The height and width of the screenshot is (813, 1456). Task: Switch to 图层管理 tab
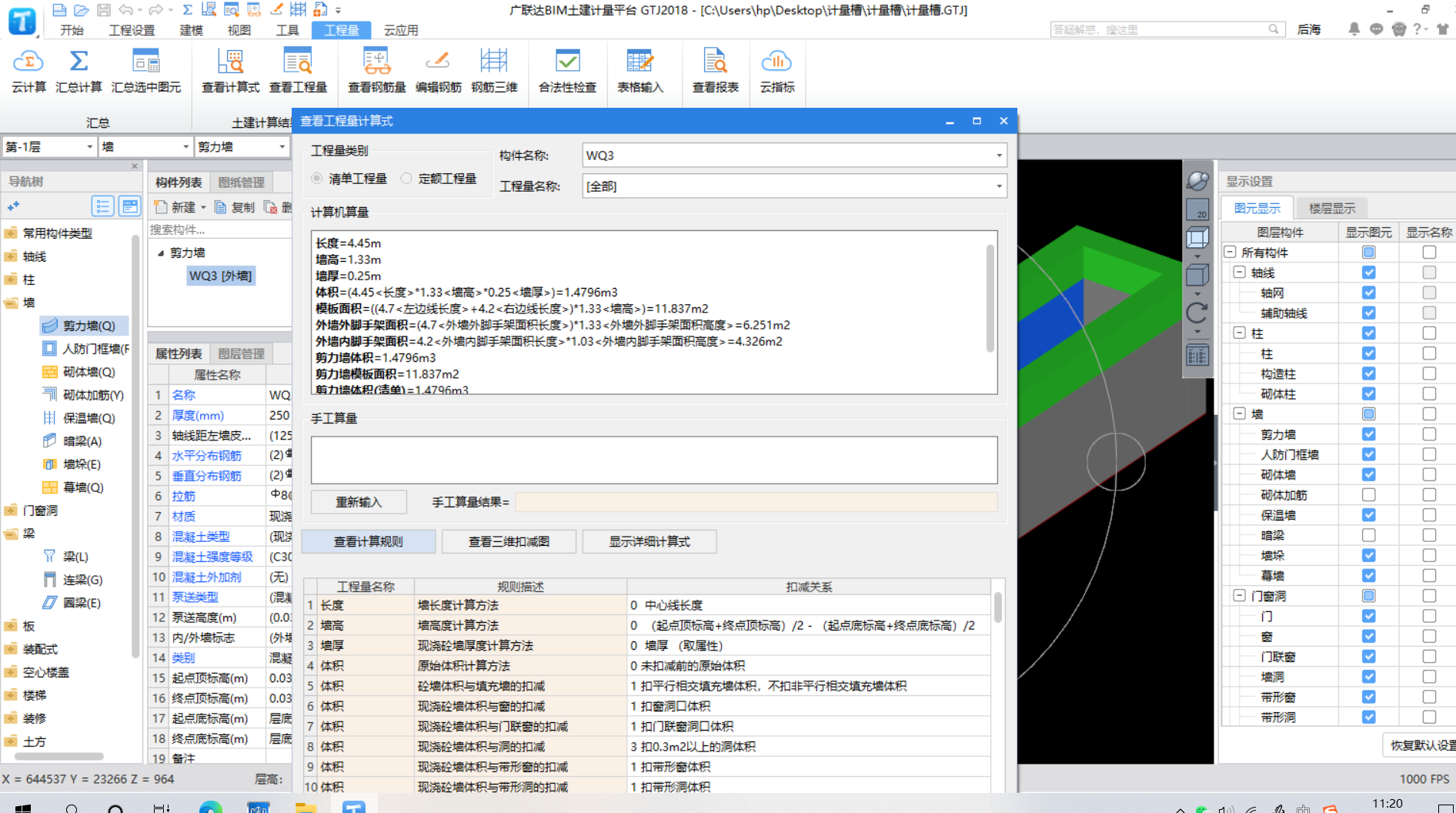(241, 353)
